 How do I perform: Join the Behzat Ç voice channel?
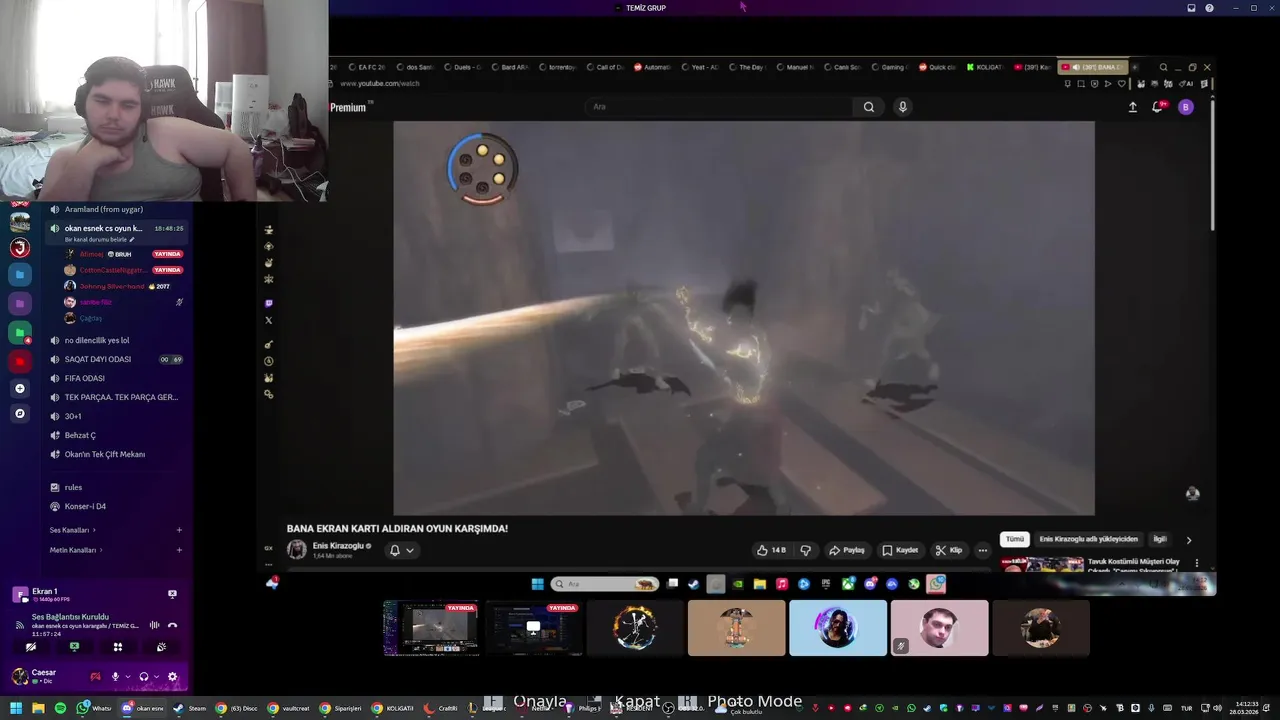80,435
